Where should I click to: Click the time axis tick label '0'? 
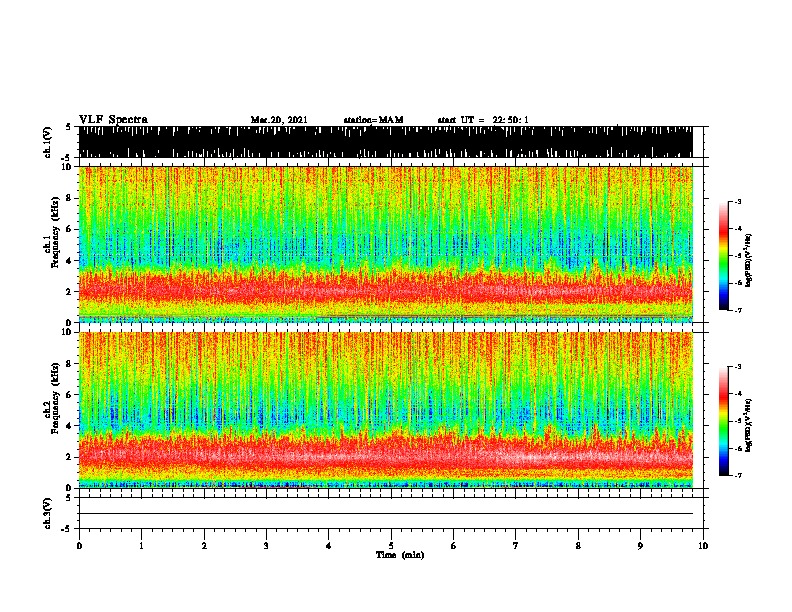click(x=79, y=546)
